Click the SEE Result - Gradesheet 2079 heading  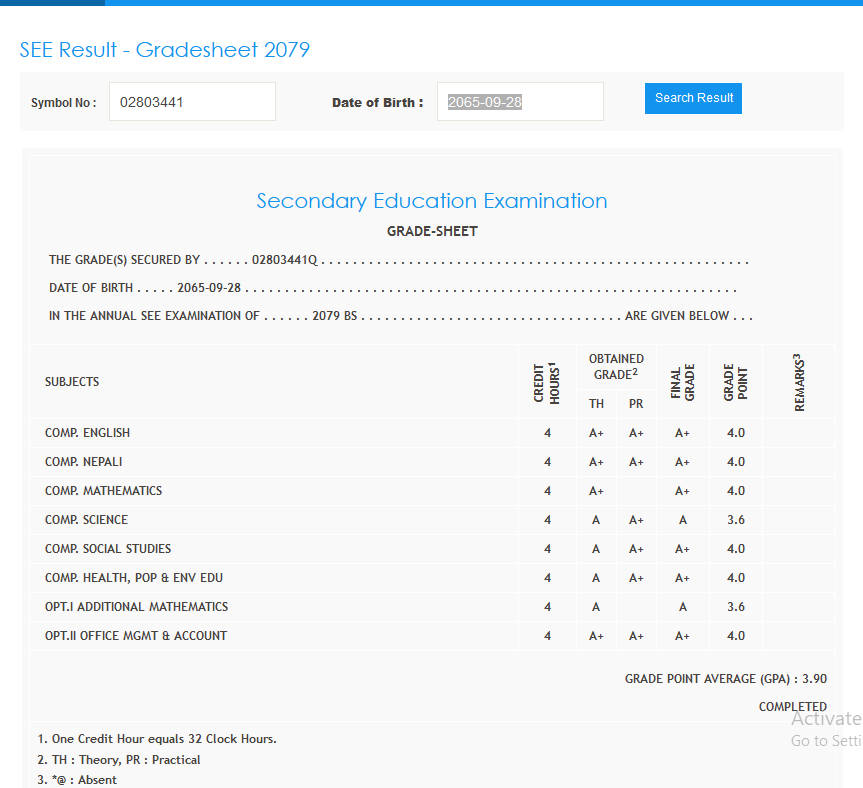(165, 50)
